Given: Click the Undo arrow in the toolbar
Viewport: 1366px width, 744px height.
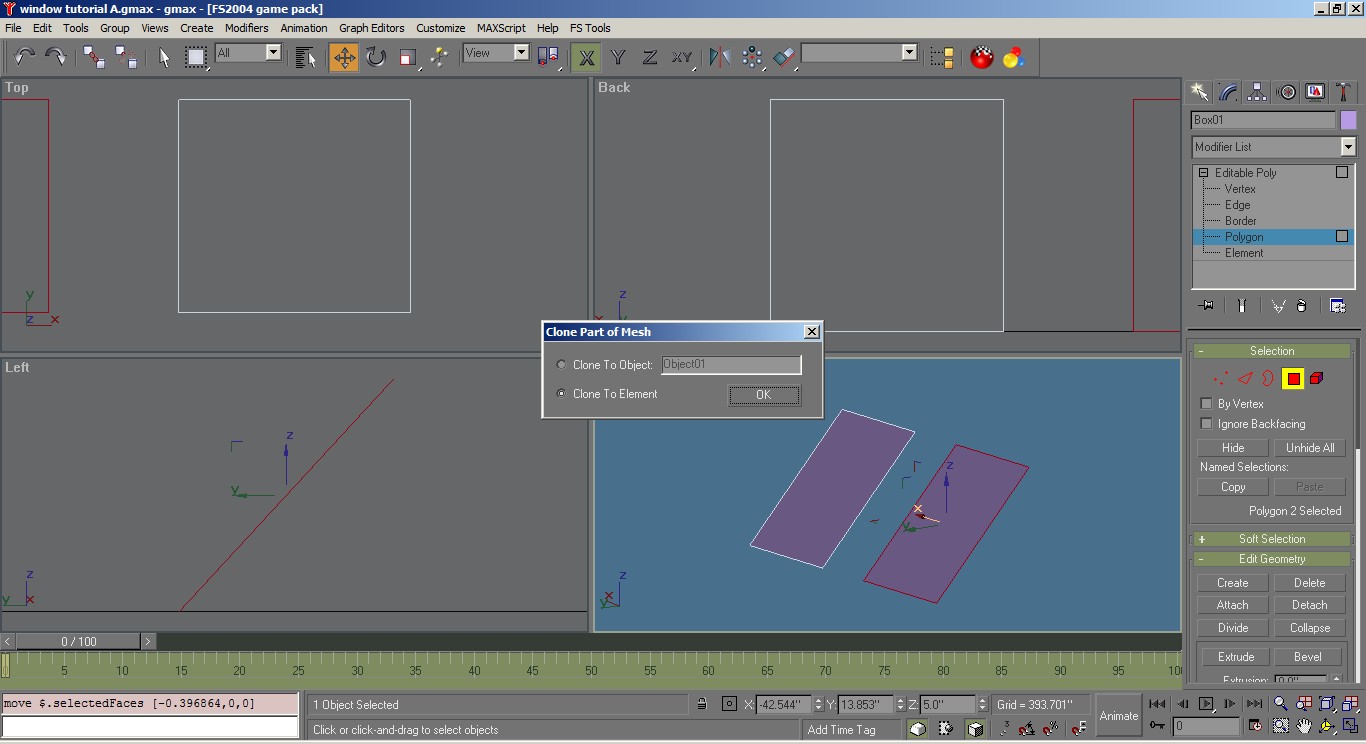Looking at the screenshot, I should click(24, 57).
